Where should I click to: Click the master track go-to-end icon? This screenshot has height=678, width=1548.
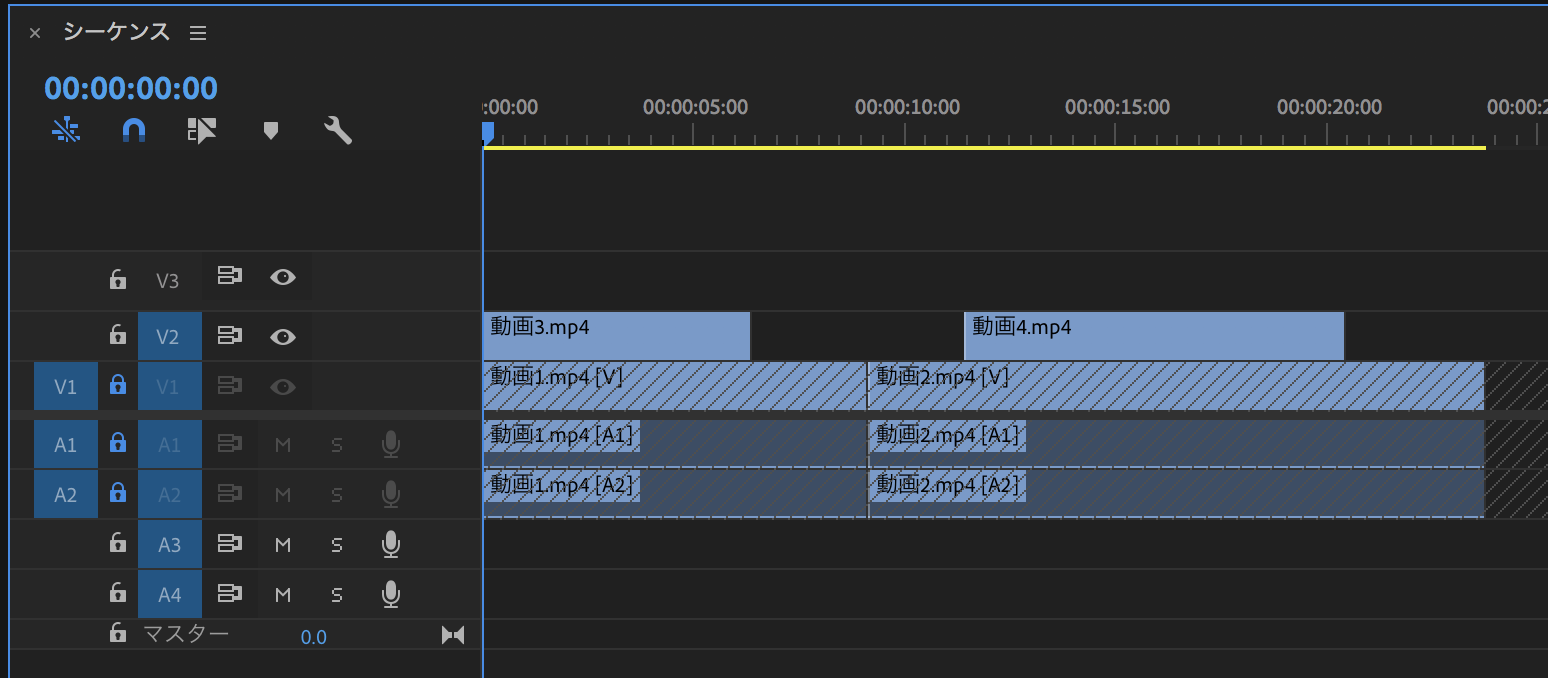[x=453, y=635]
